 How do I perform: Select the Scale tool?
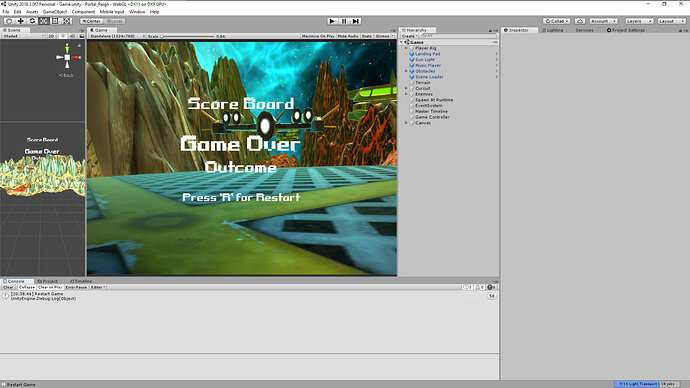coord(44,21)
